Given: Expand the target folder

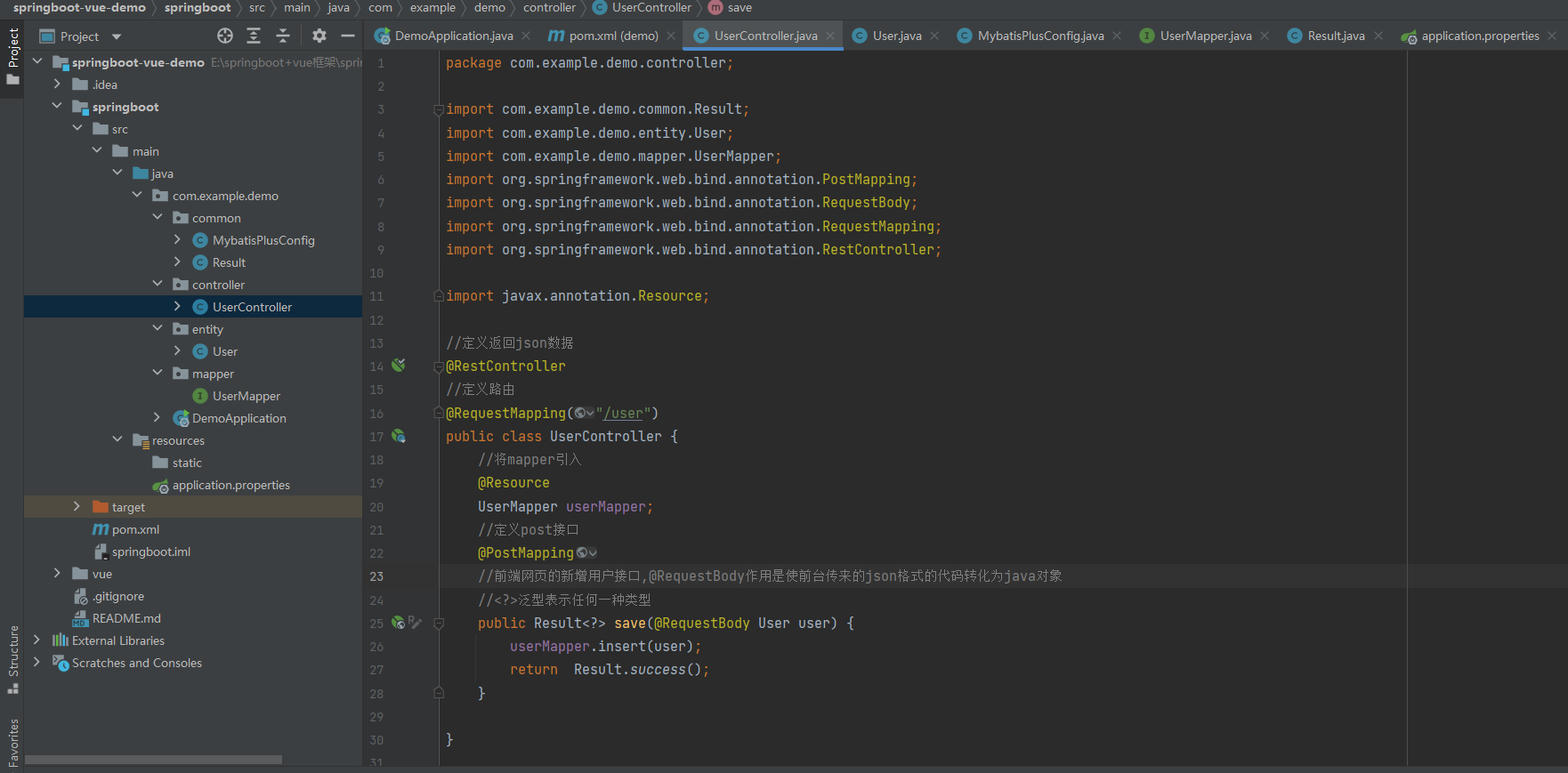Looking at the screenshot, I should (x=77, y=506).
